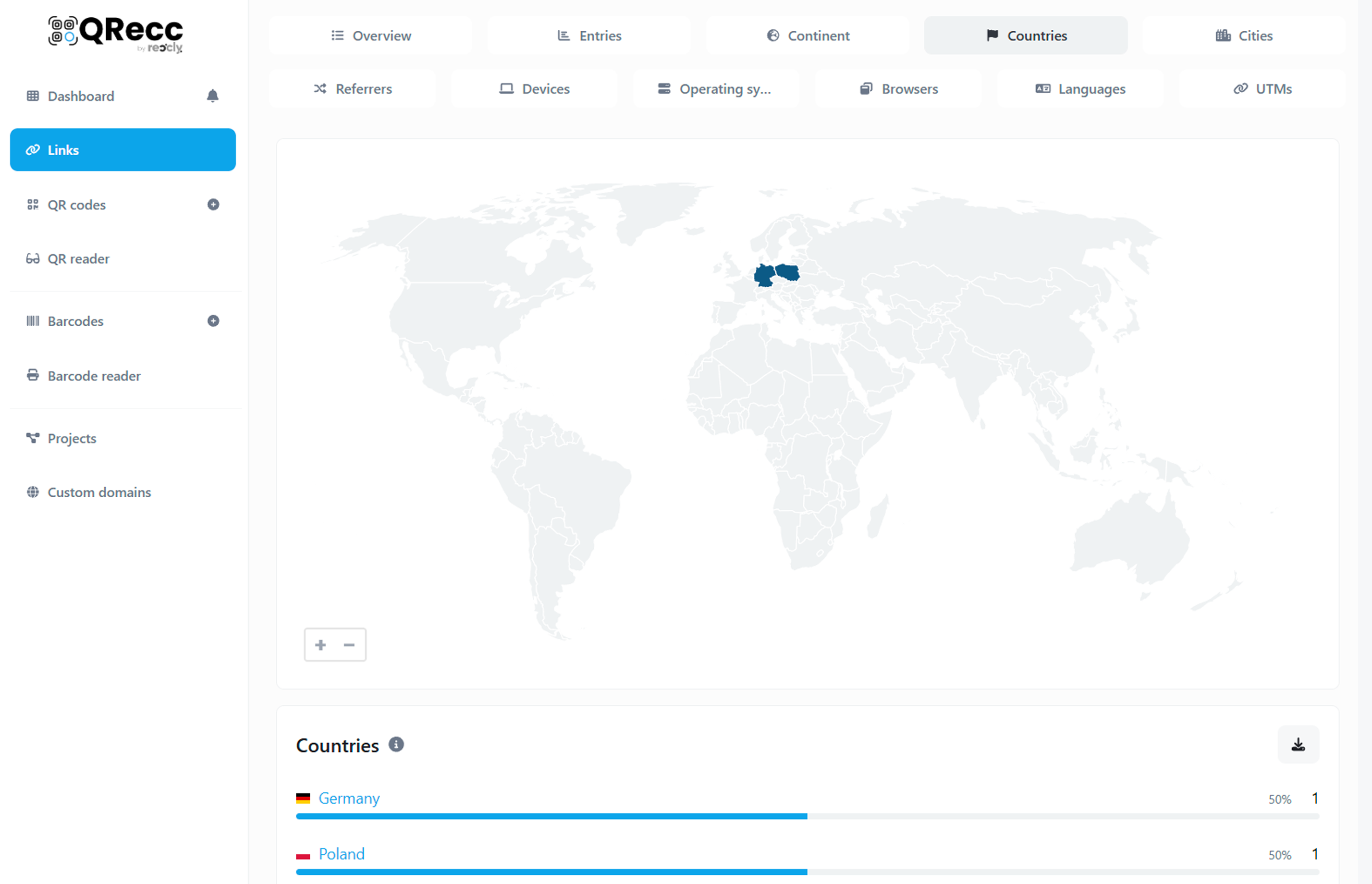Switch to the Entries tab
Image resolution: width=1372 pixels, height=884 pixels.
pos(589,36)
